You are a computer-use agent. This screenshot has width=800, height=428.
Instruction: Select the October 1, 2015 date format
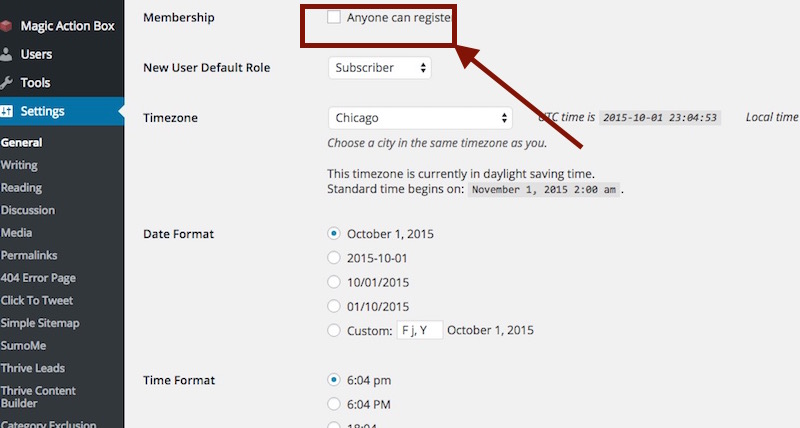point(334,234)
